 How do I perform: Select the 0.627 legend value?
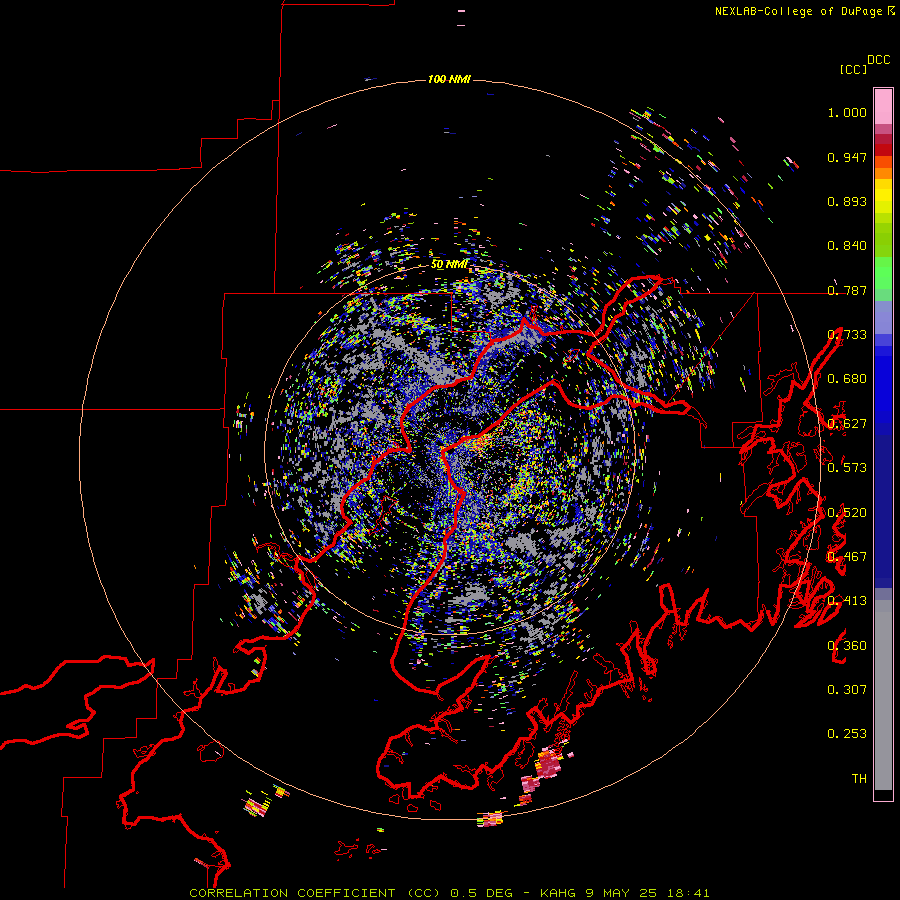(x=847, y=424)
